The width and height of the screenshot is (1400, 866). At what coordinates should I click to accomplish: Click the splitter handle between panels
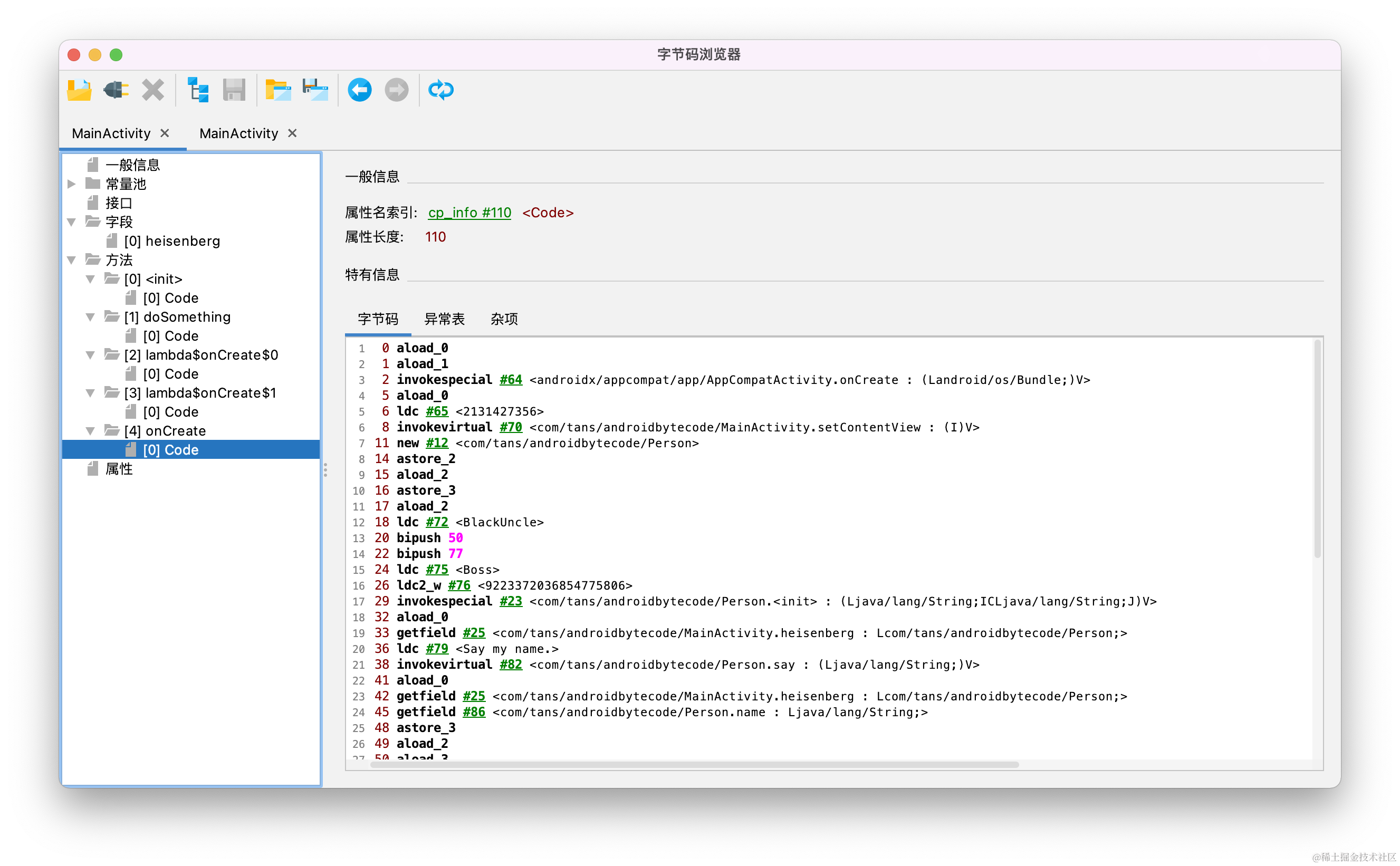(x=325, y=470)
